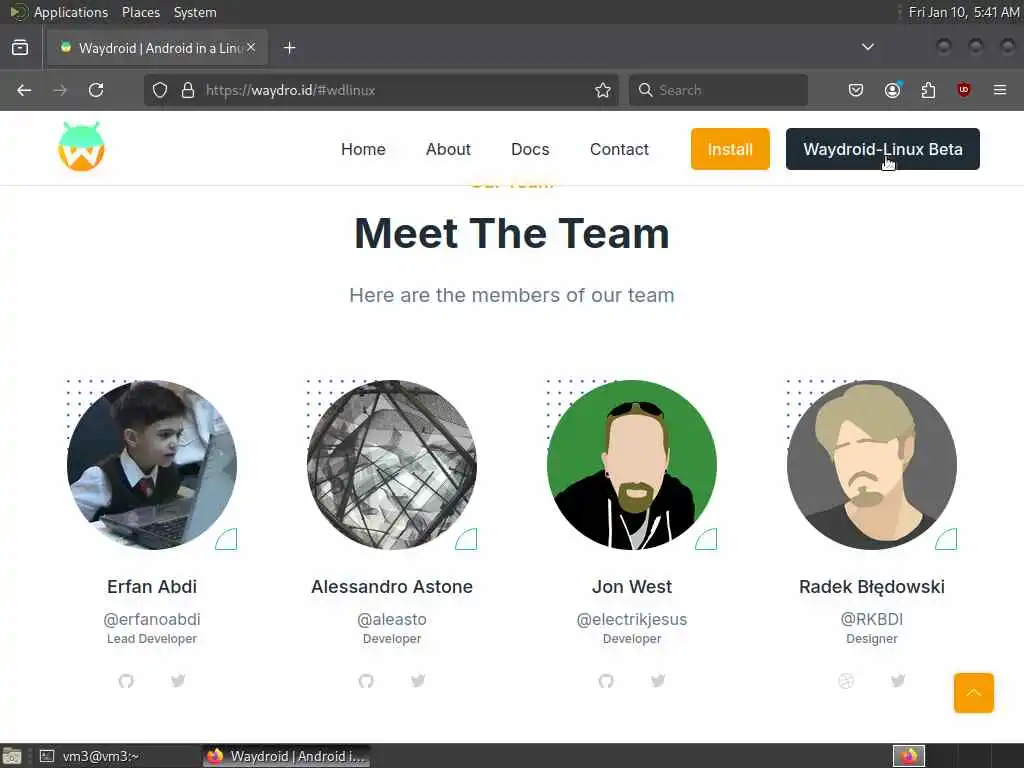Switch to the vm3@vm3 terminal taskbar item
Image resolution: width=1024 pixels, height=768 pixels.
pos(118,756)
